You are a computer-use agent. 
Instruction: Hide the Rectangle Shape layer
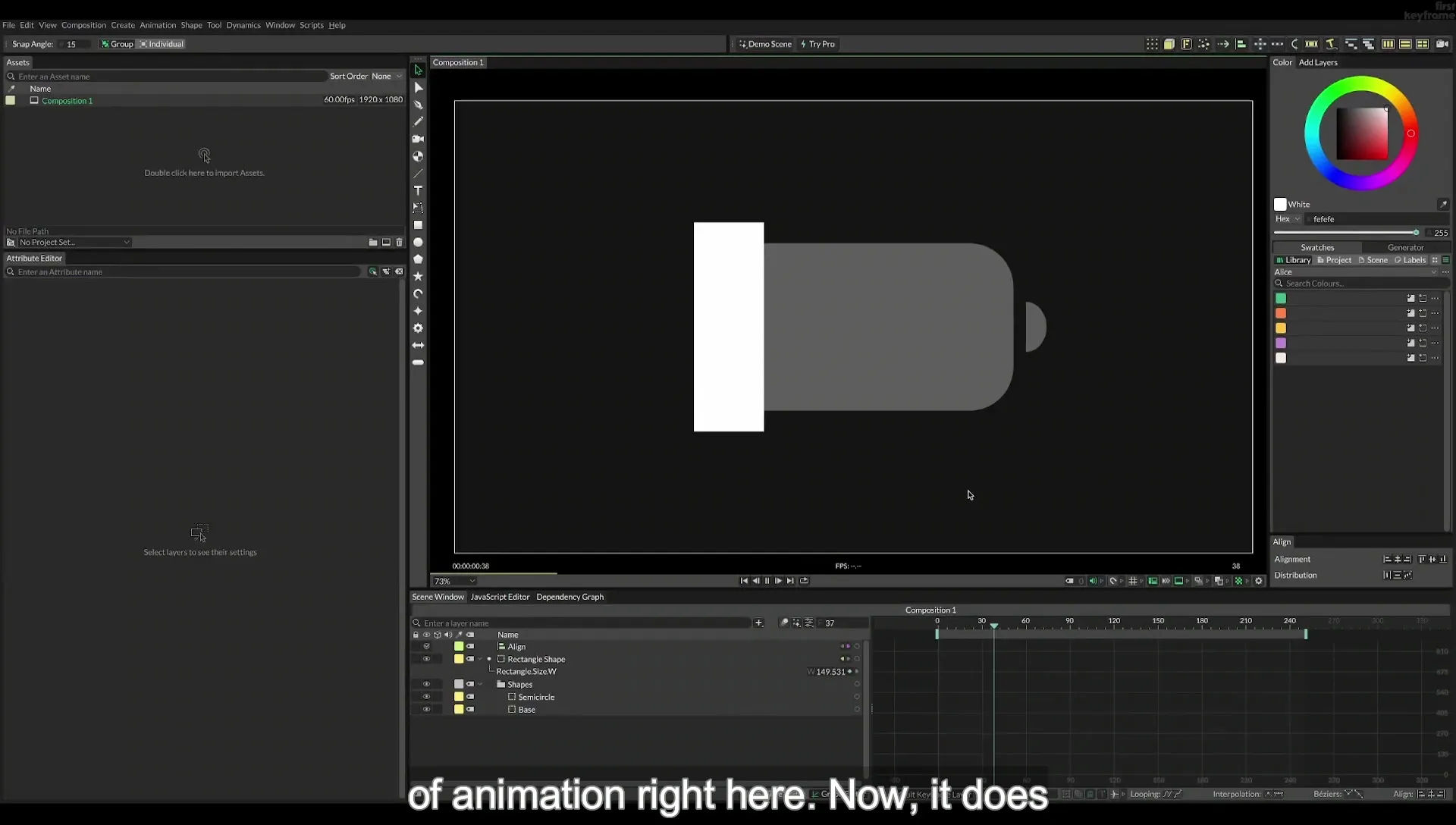(x=426, y=660)
